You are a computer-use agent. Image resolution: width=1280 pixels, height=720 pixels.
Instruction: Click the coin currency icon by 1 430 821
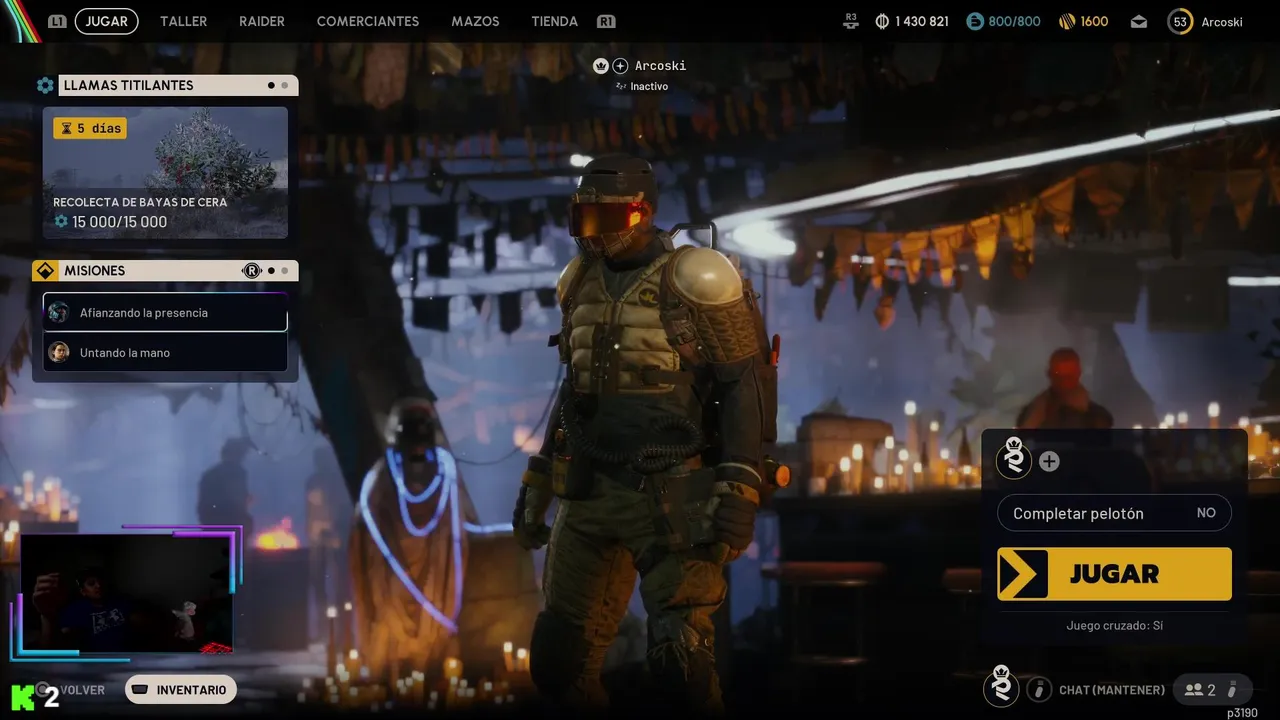point(882,21)
